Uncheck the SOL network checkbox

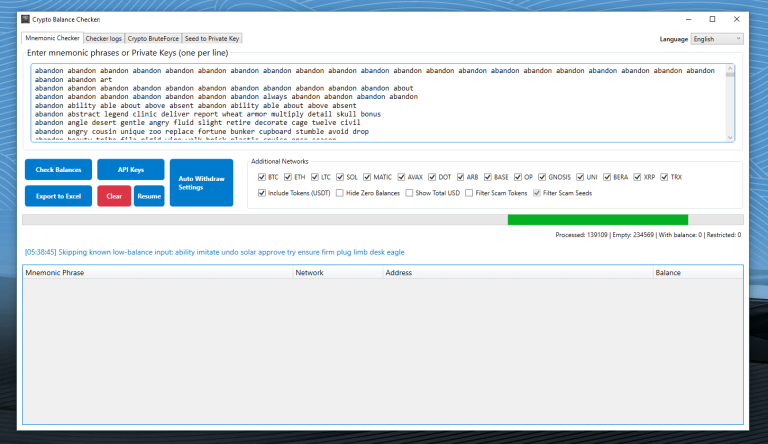coord(340,176)
